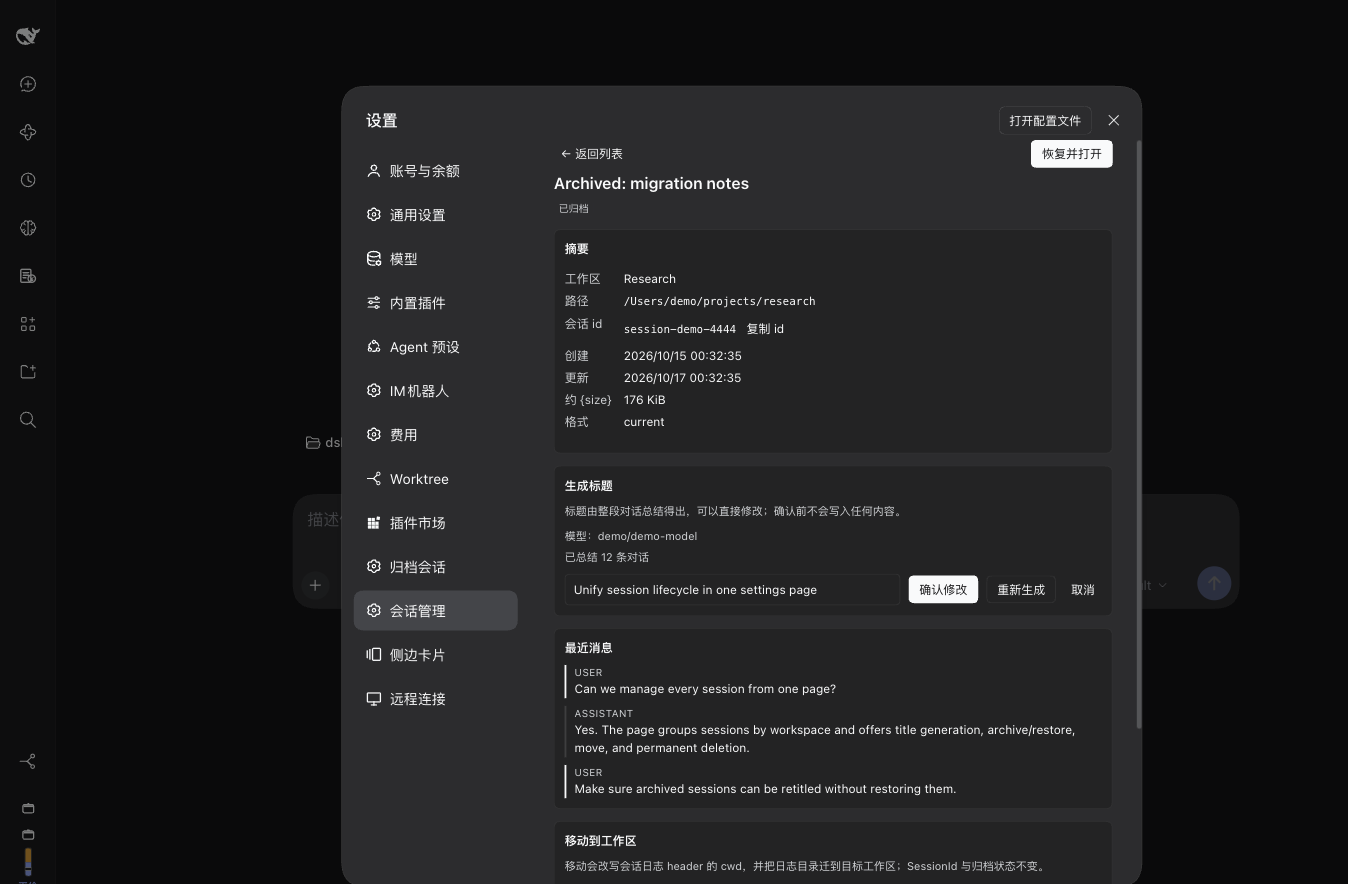Click the settings dialog vertical scrollbar
Image resolution: width=1348 pixels, height=884 pixels.
coord(1139,434)
